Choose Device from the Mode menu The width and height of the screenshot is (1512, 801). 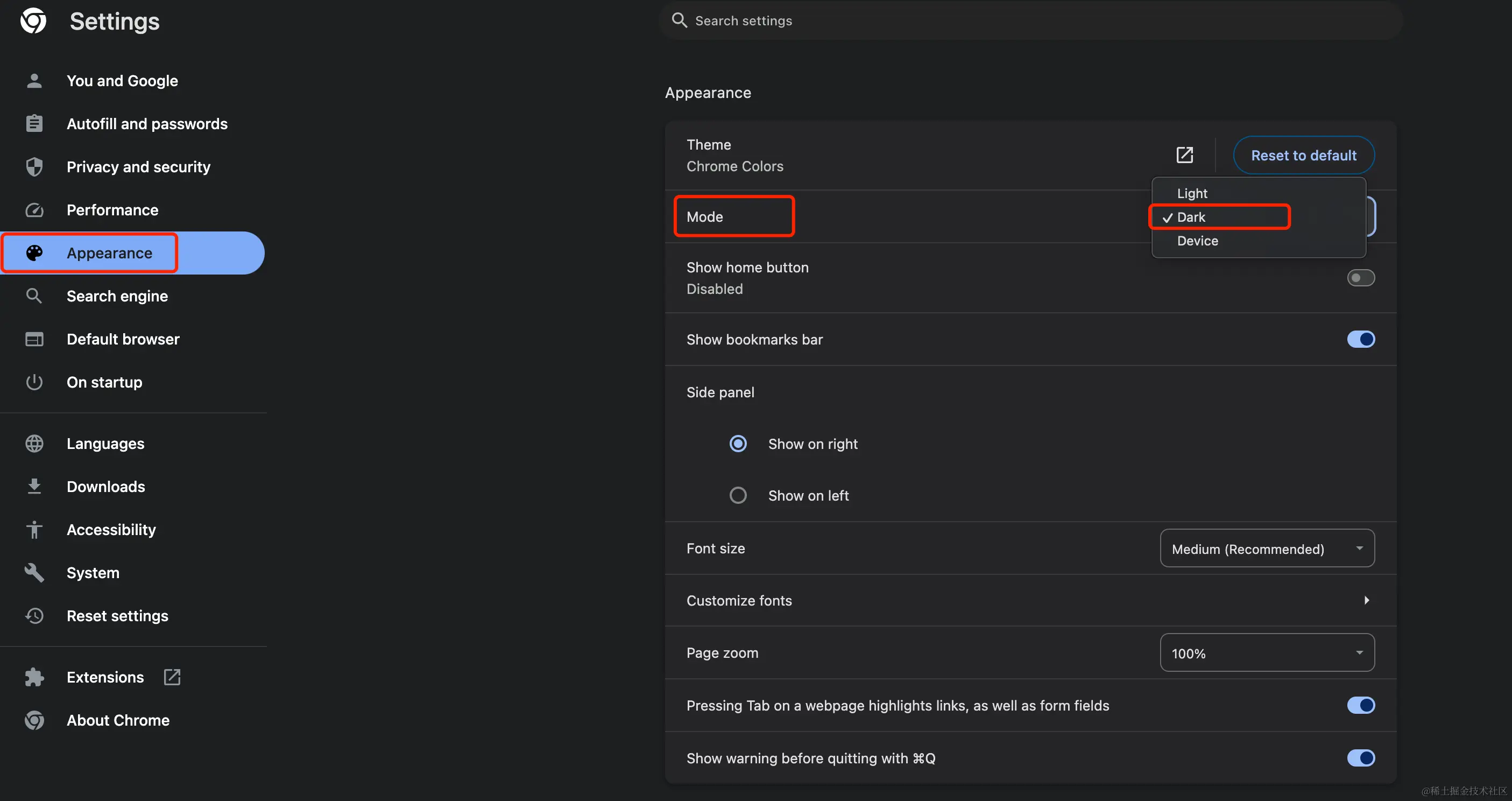coord(1197,241)
